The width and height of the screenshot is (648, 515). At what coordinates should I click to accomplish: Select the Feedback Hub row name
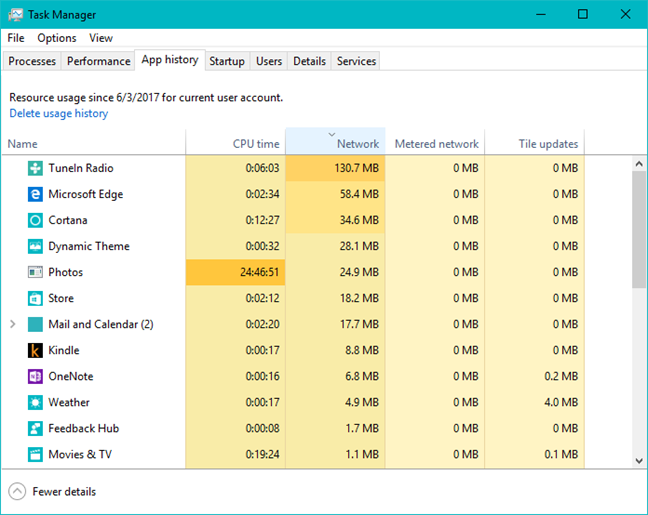click(83, 429)
